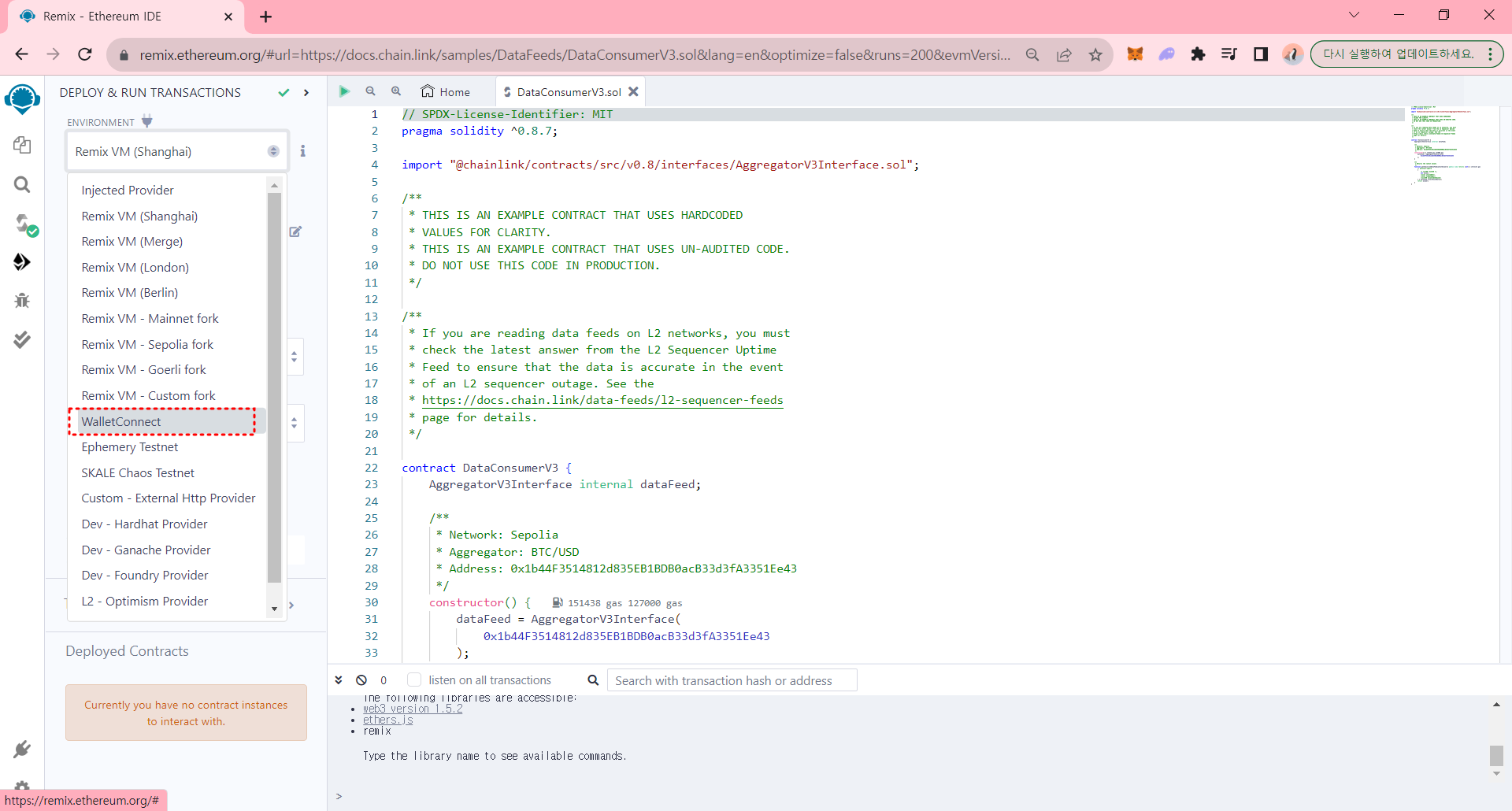The width and height of the screenshot is (1512, 811).
Task: Open the File Explorer sidebar icon
Action: [x=22, y=145]
